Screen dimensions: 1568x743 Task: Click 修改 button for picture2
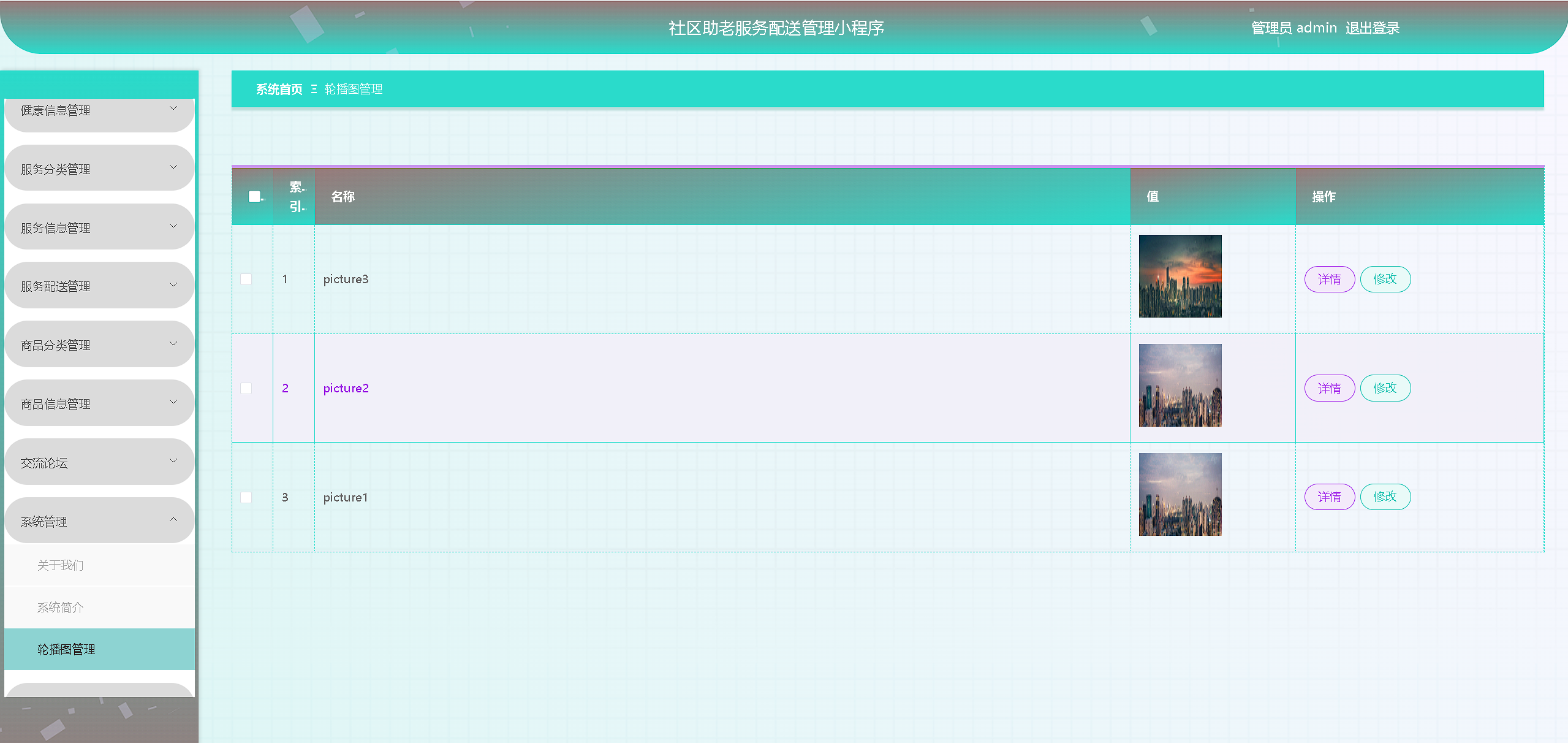(1385, 388)
